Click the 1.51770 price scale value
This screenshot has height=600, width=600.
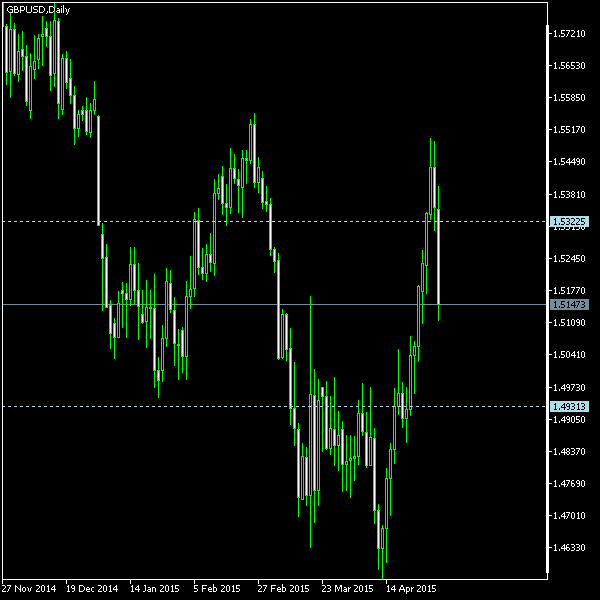click(569, 291)
